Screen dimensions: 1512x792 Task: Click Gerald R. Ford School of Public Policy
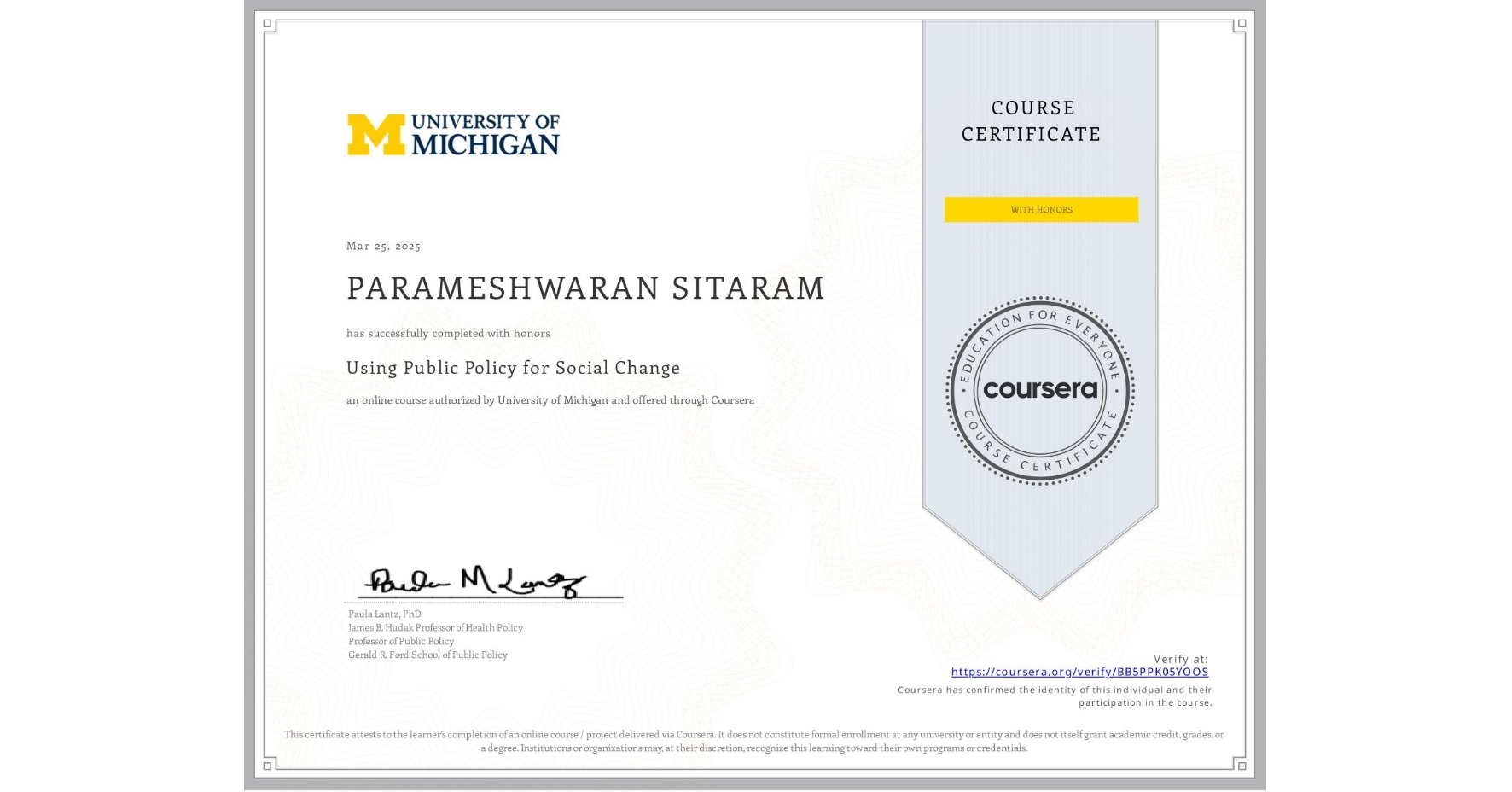pyautogui.click(x=427, y=655)
